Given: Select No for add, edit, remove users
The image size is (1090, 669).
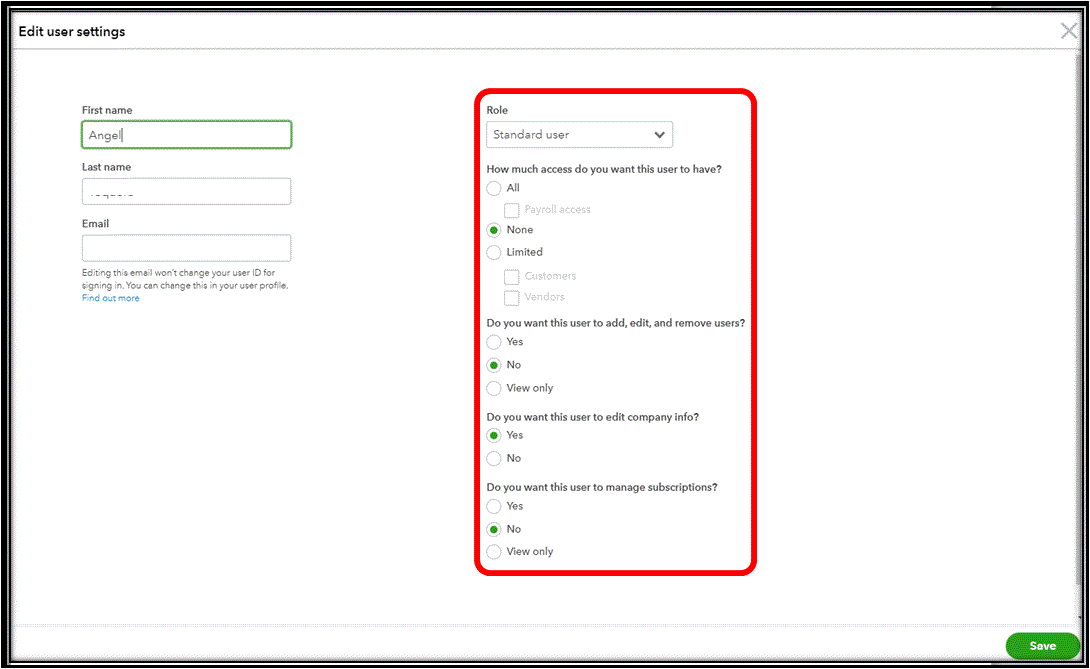Looking at the screenshot, I should 494,365.
